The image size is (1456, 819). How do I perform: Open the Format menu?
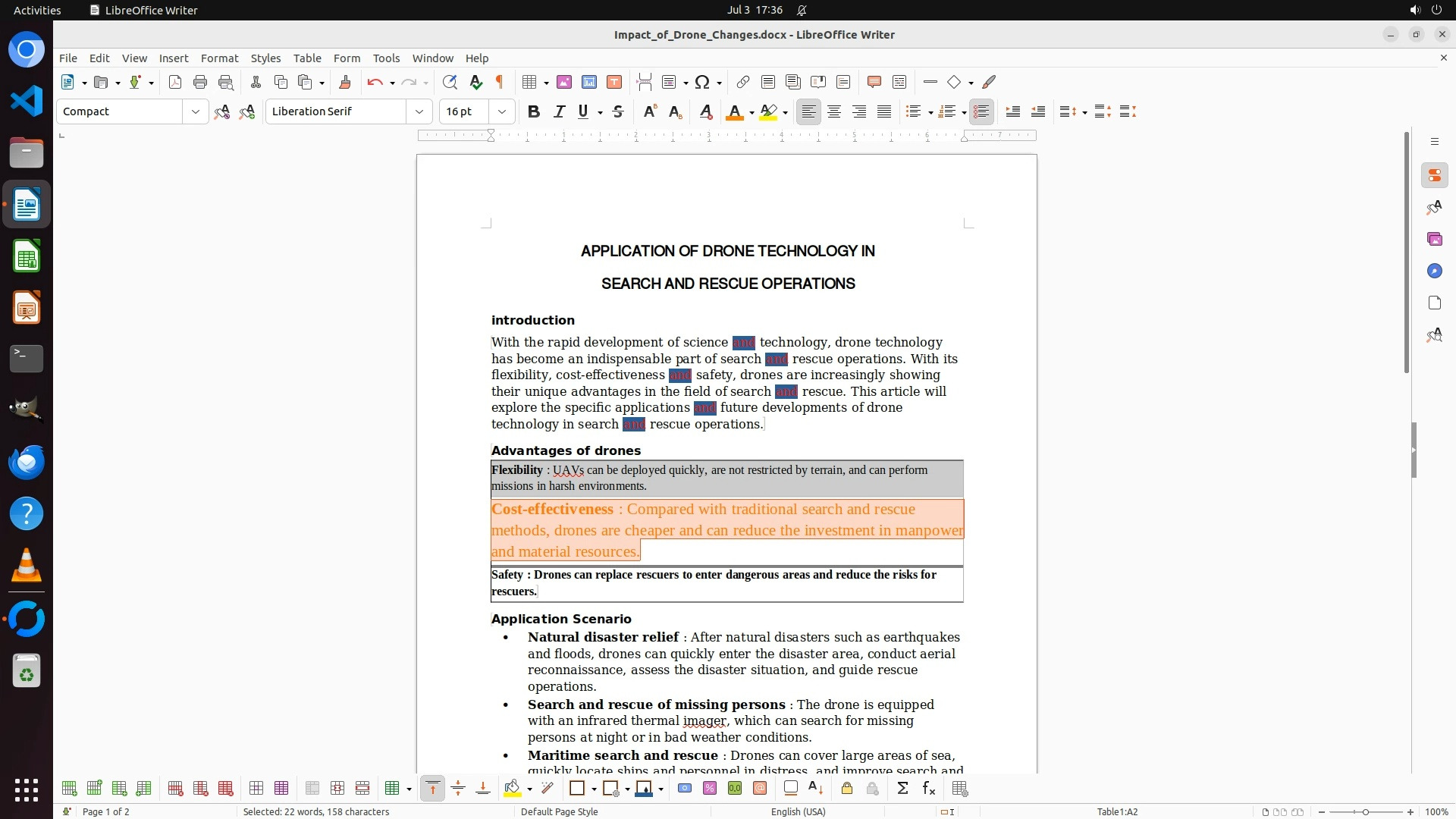click(x=219, y=58)
